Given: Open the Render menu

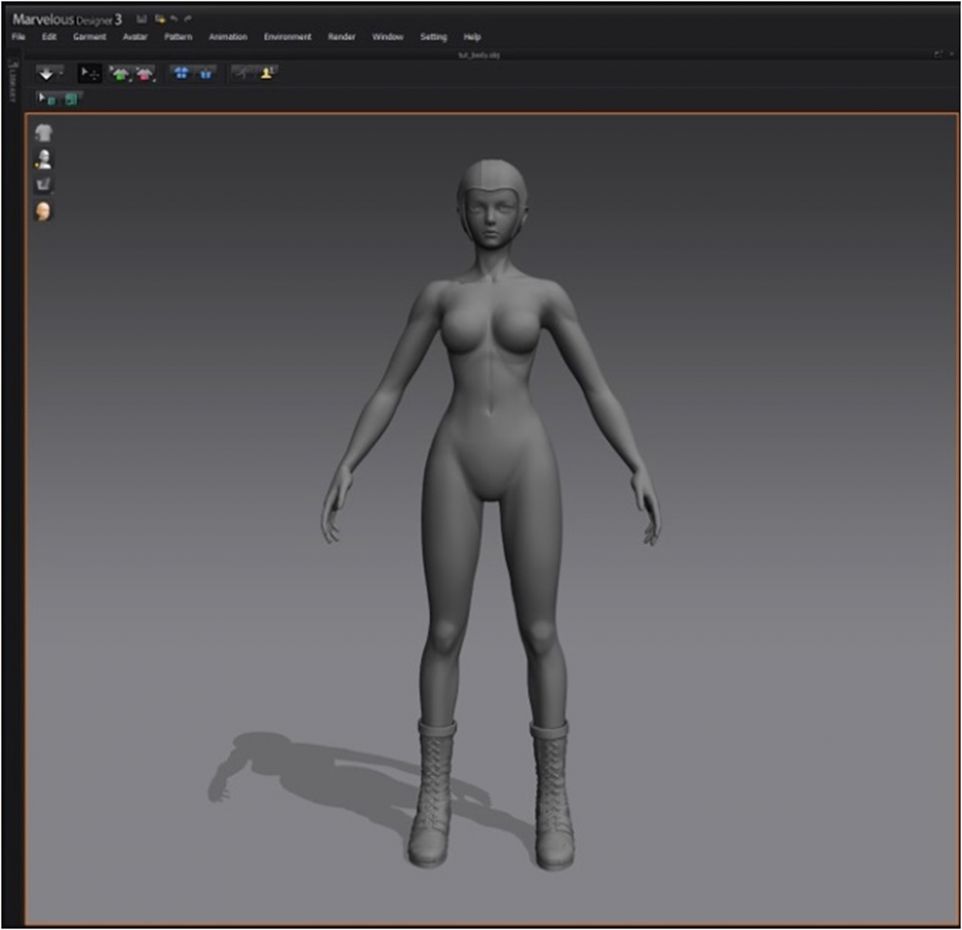Looking at the screenshot, I should pos(341,37).
